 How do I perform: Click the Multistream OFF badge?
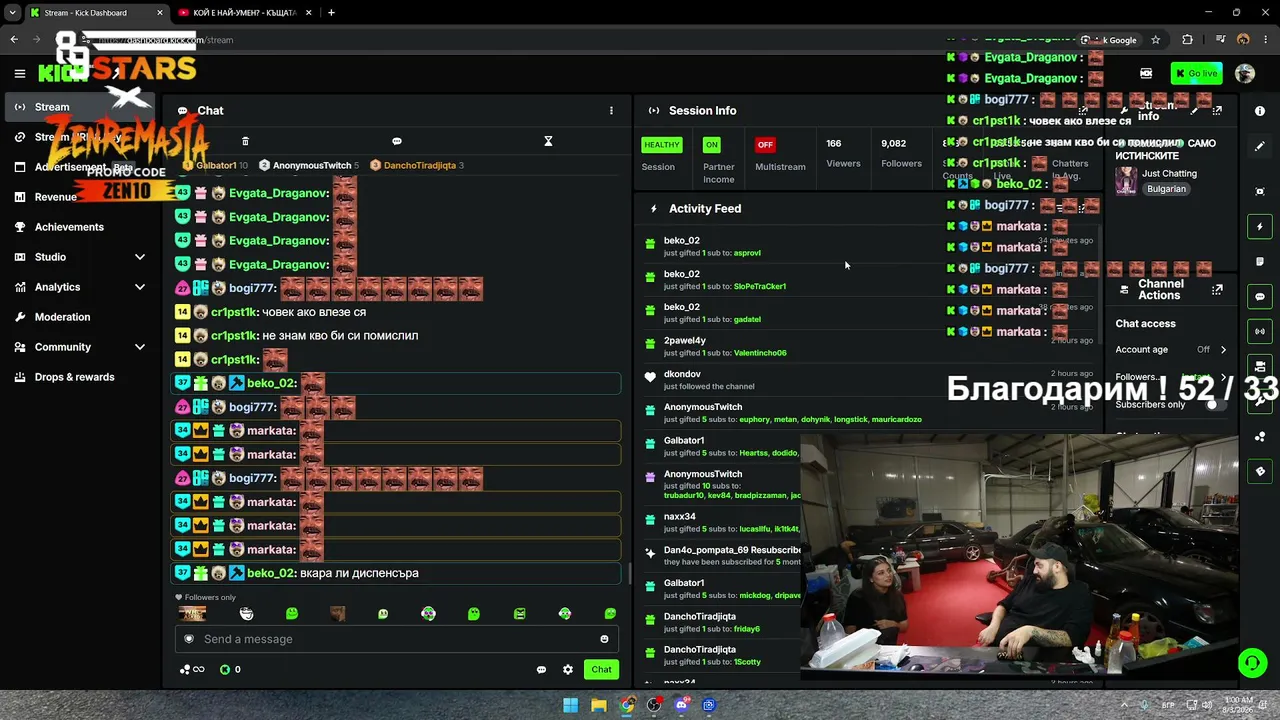(x=765, y=145)
